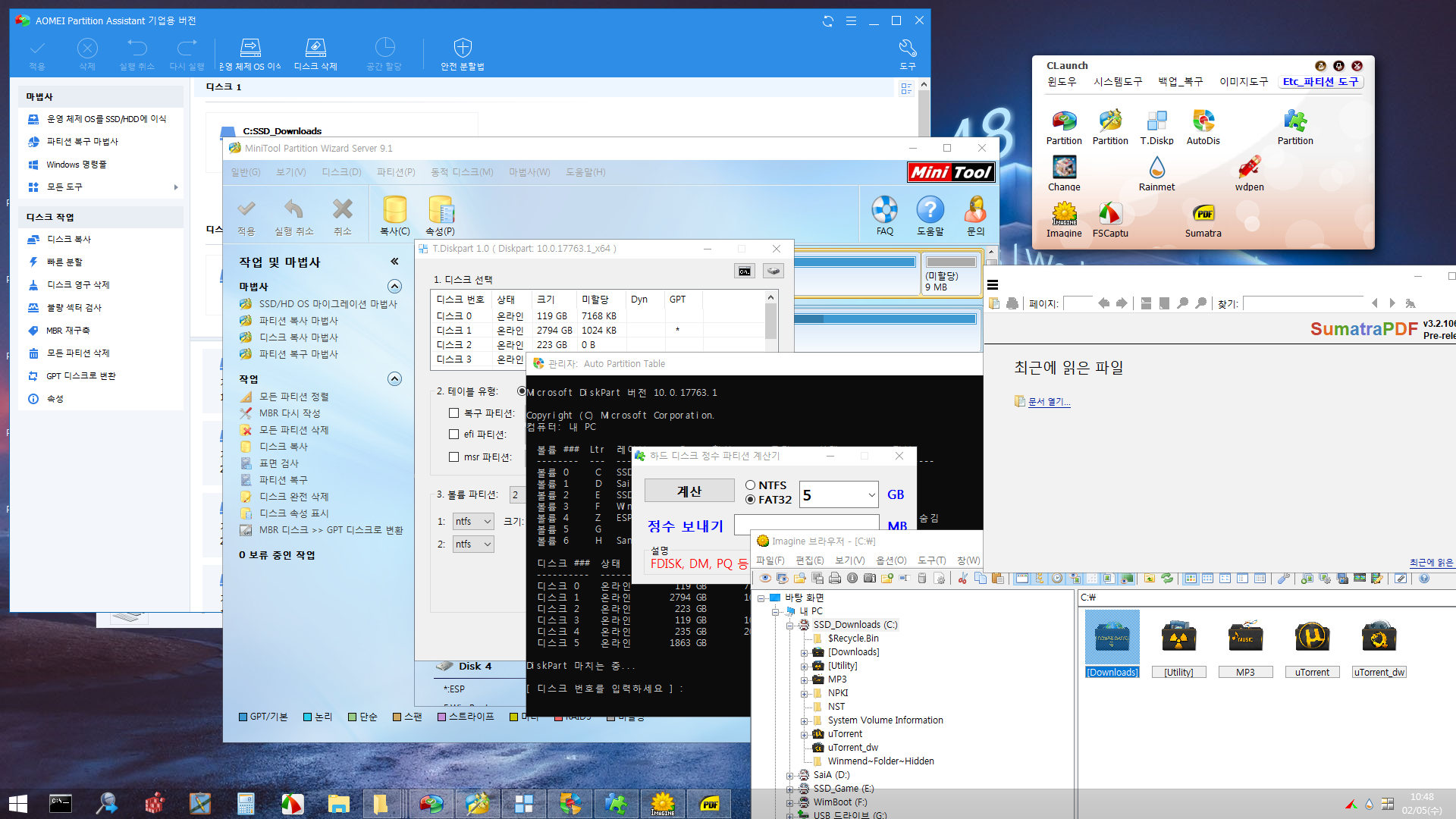
Task: Expand the [Downloads] folder tree node
Action: (x=804, y=653)
